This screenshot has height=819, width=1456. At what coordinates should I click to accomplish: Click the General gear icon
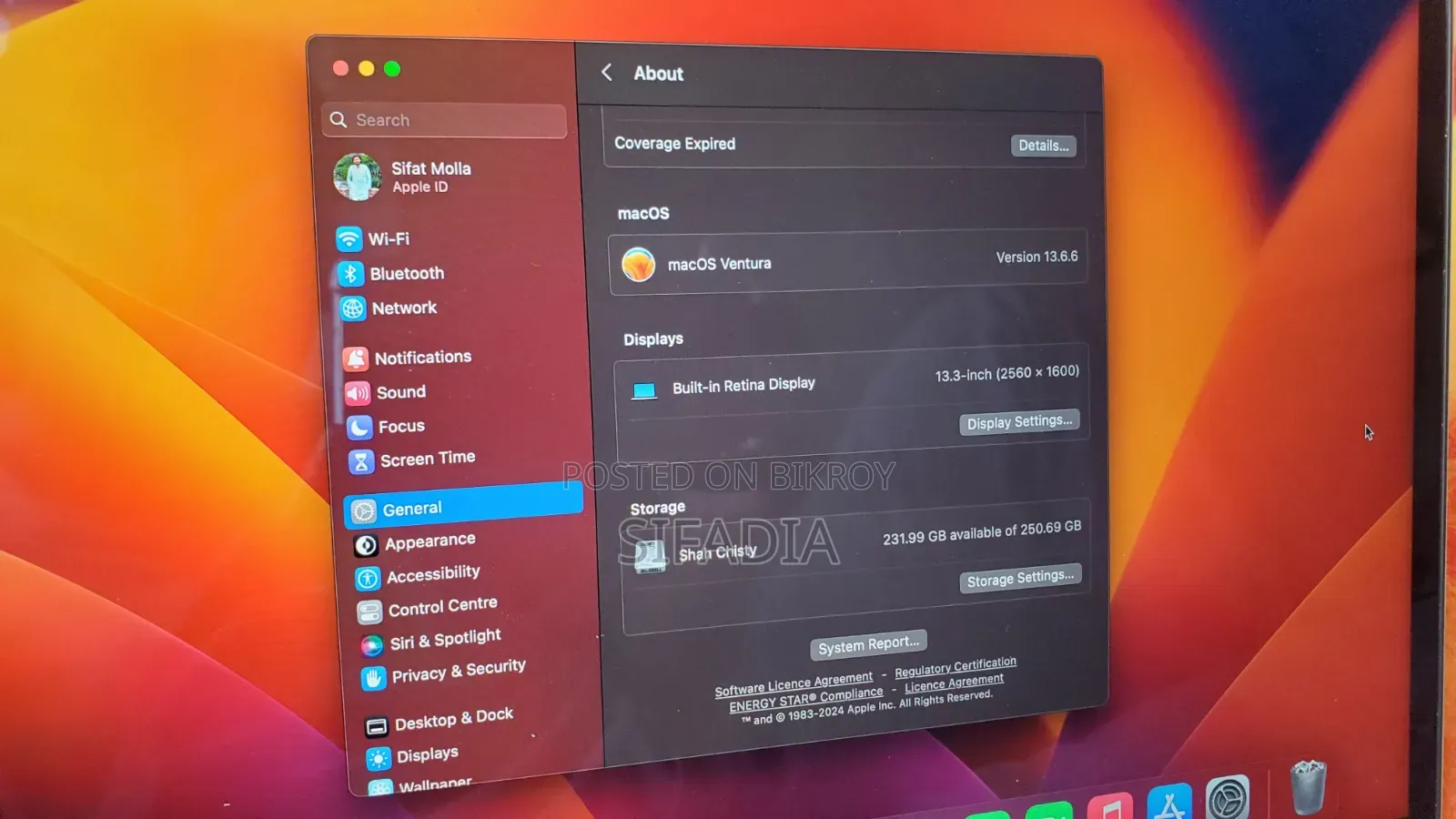point(364,511)
